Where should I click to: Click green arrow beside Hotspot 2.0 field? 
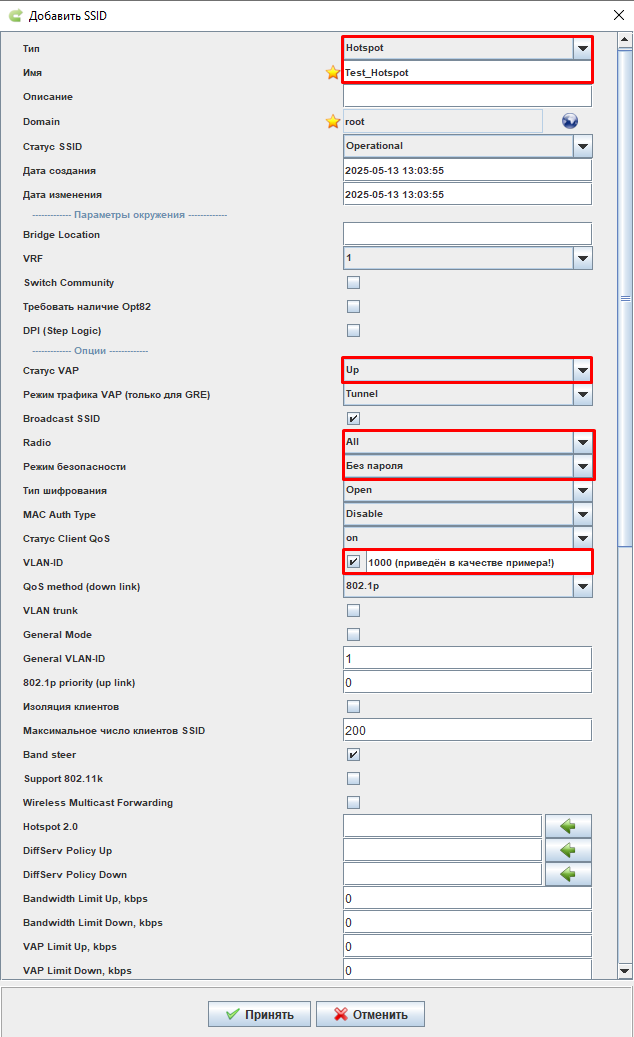568,826
